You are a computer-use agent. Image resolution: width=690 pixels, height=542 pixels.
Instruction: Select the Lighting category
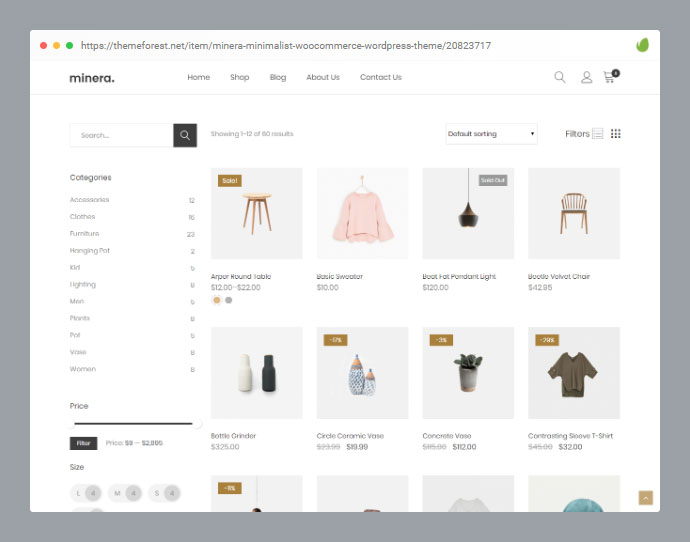click(82, 285)
